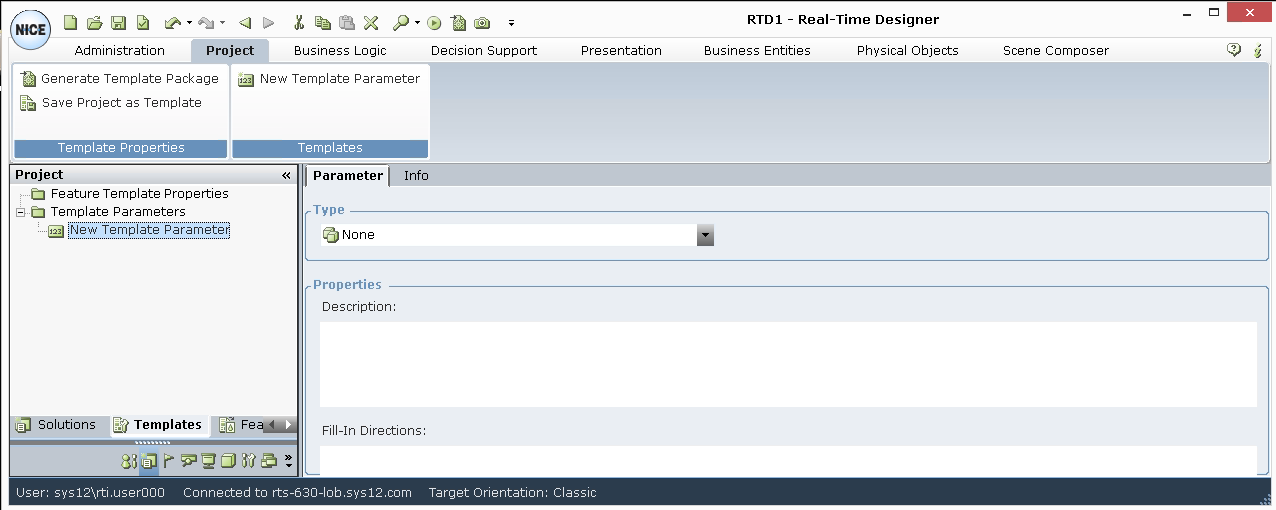
Task: Open the Business Entities tab
Action: [757, 50]
